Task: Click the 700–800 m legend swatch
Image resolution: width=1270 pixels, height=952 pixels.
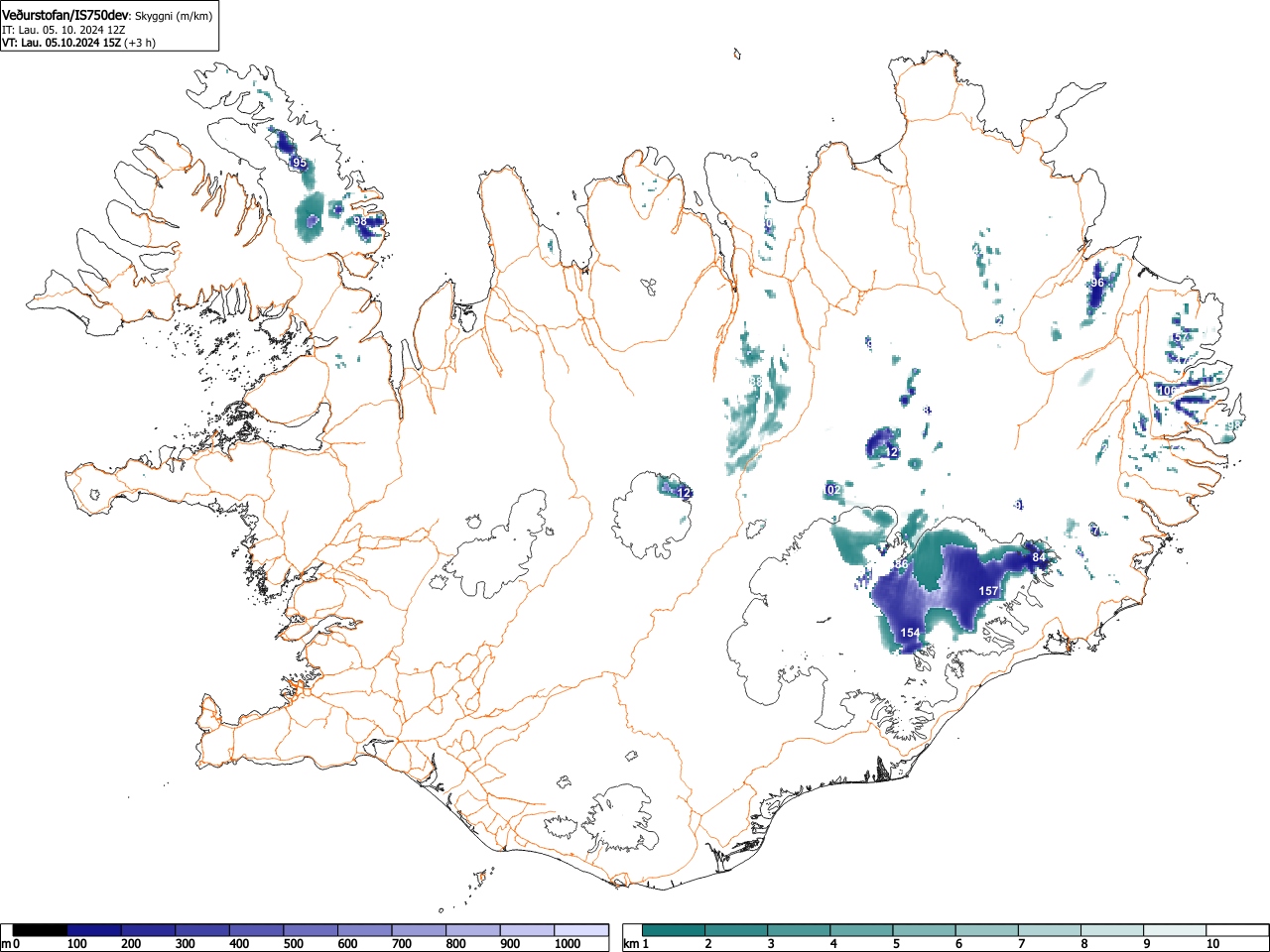Action: pyautogui.click(x=419, y=930)
